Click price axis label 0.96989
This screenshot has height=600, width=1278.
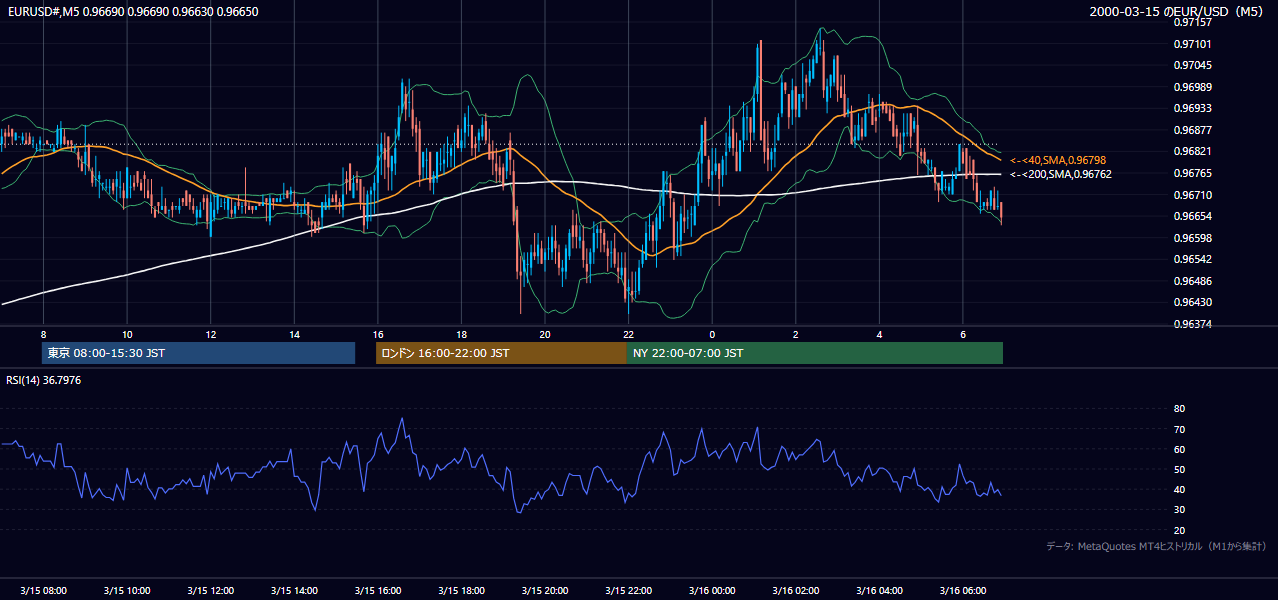[x=1193, y=87]
